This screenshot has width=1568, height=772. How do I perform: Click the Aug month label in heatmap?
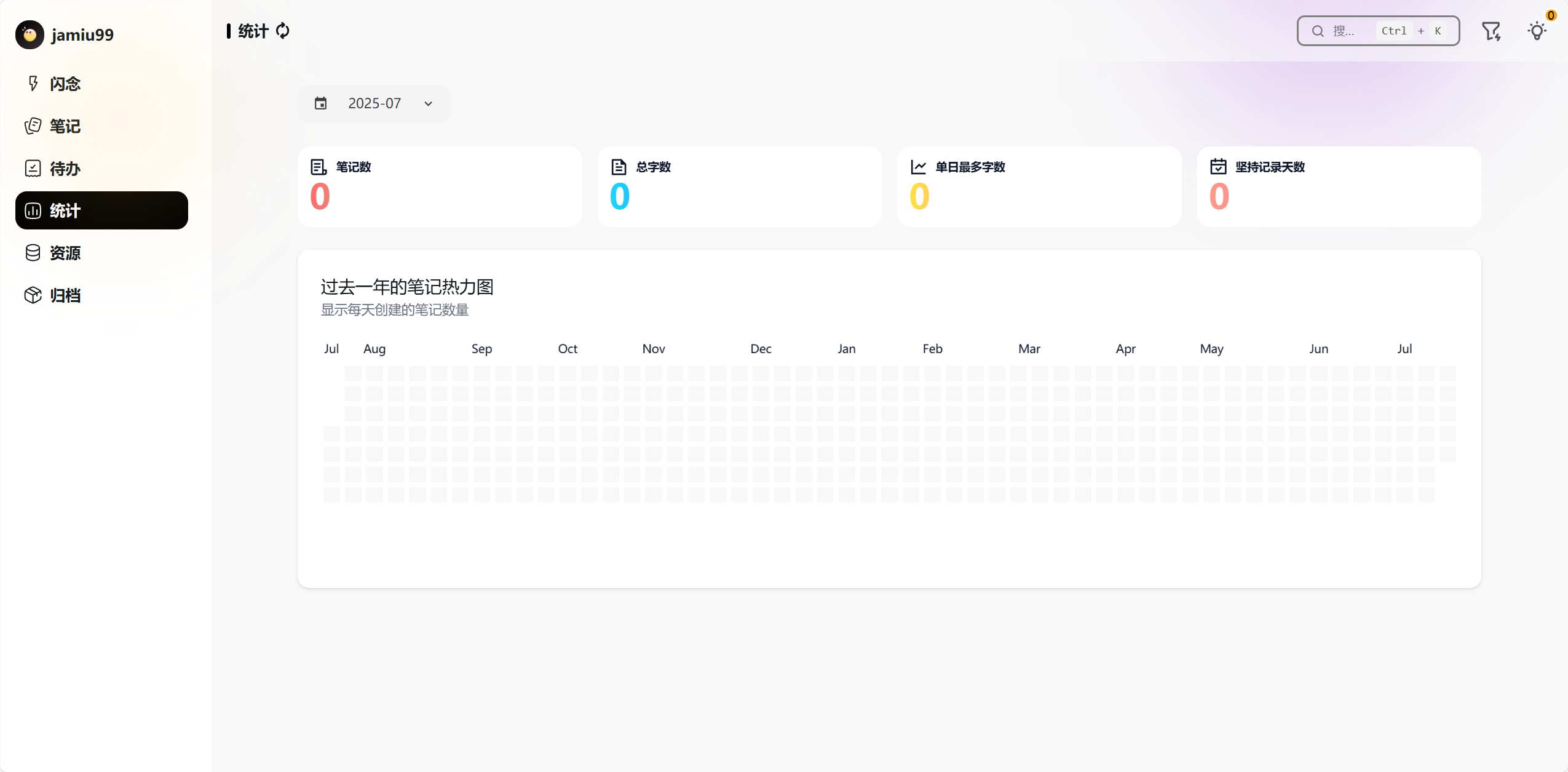[374, 349]
